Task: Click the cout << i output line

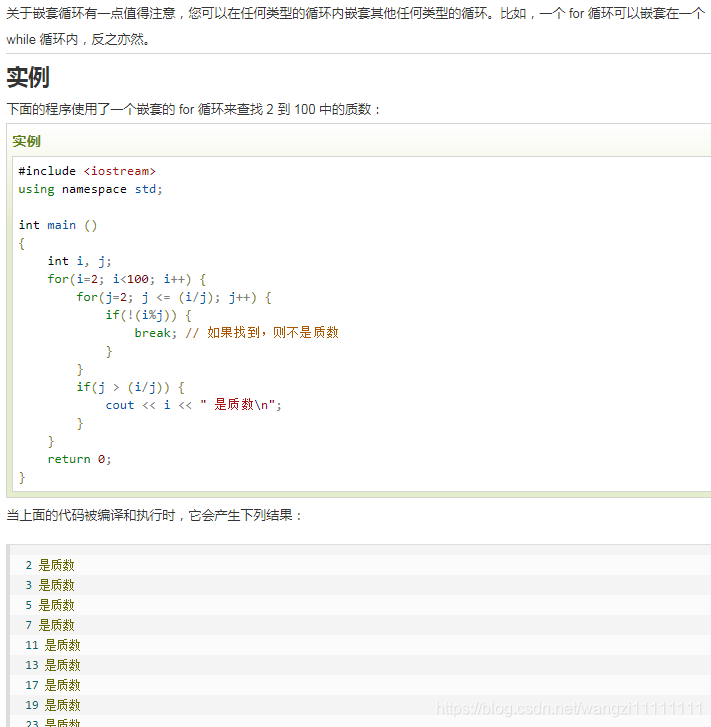Action: coord(193,405)
